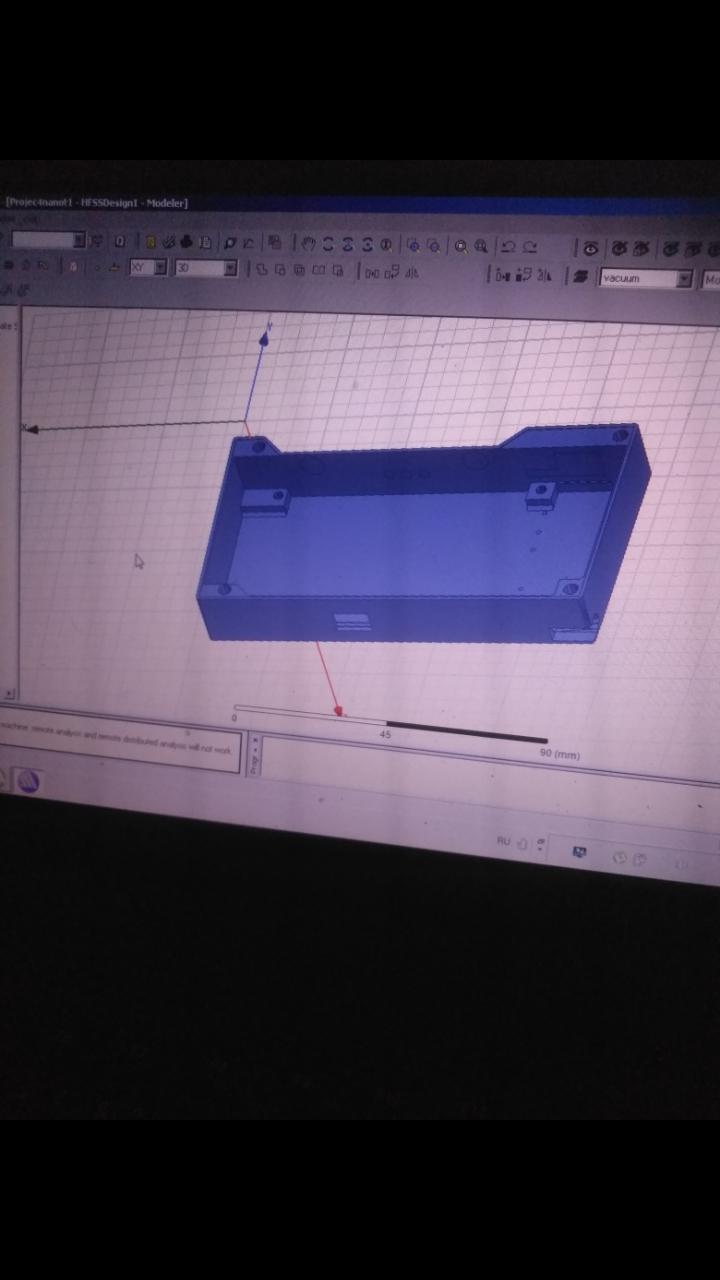Click the Duplicate Along Line icon
This screenshot has height=1280, width=720.
(x=372, y=272)
